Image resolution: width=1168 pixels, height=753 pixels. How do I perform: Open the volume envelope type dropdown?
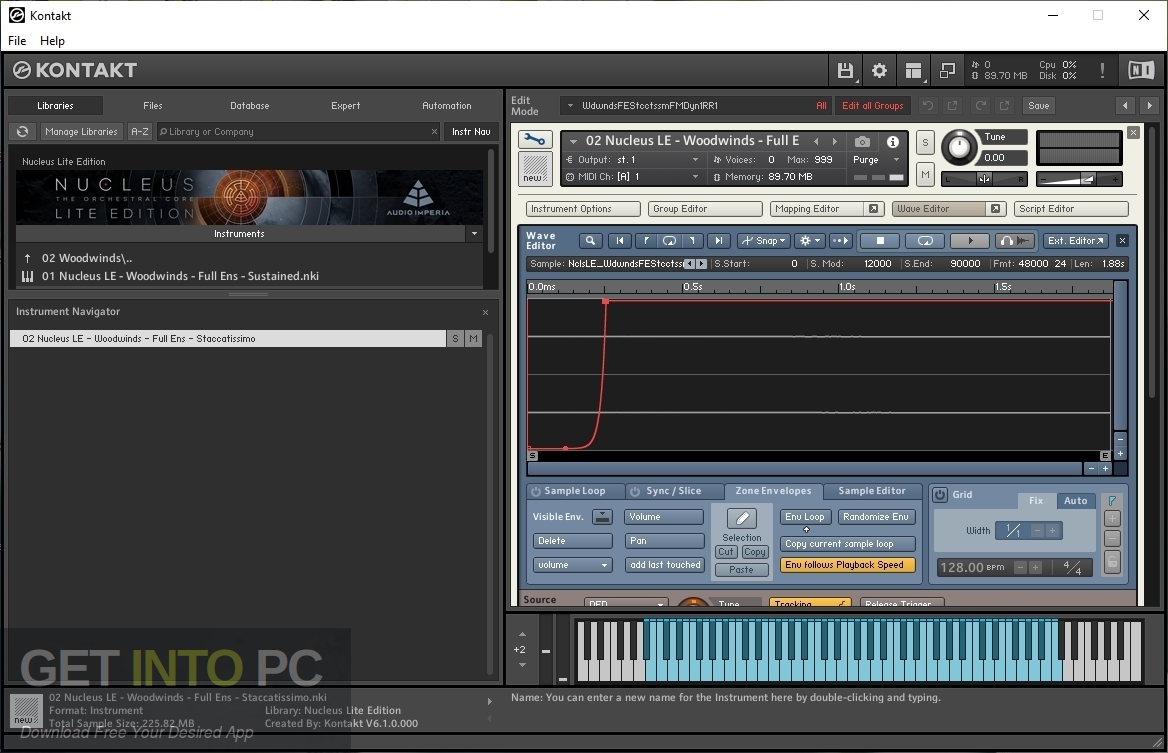pyautogui.click(x=572, y=565)
